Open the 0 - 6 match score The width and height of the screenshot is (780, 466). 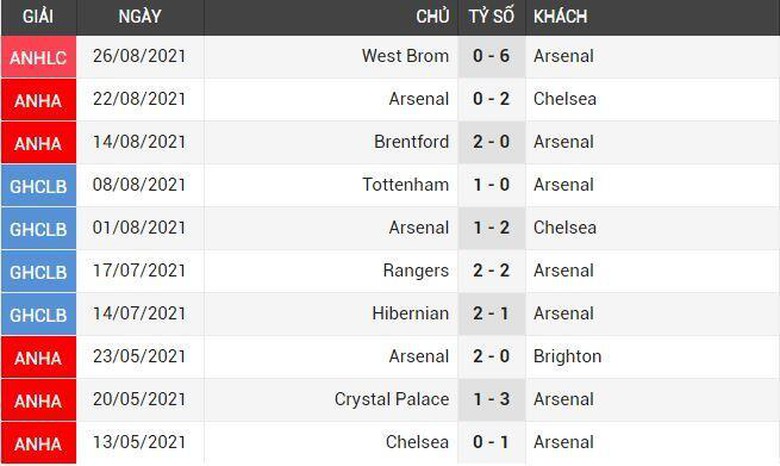tap(491, 56)
